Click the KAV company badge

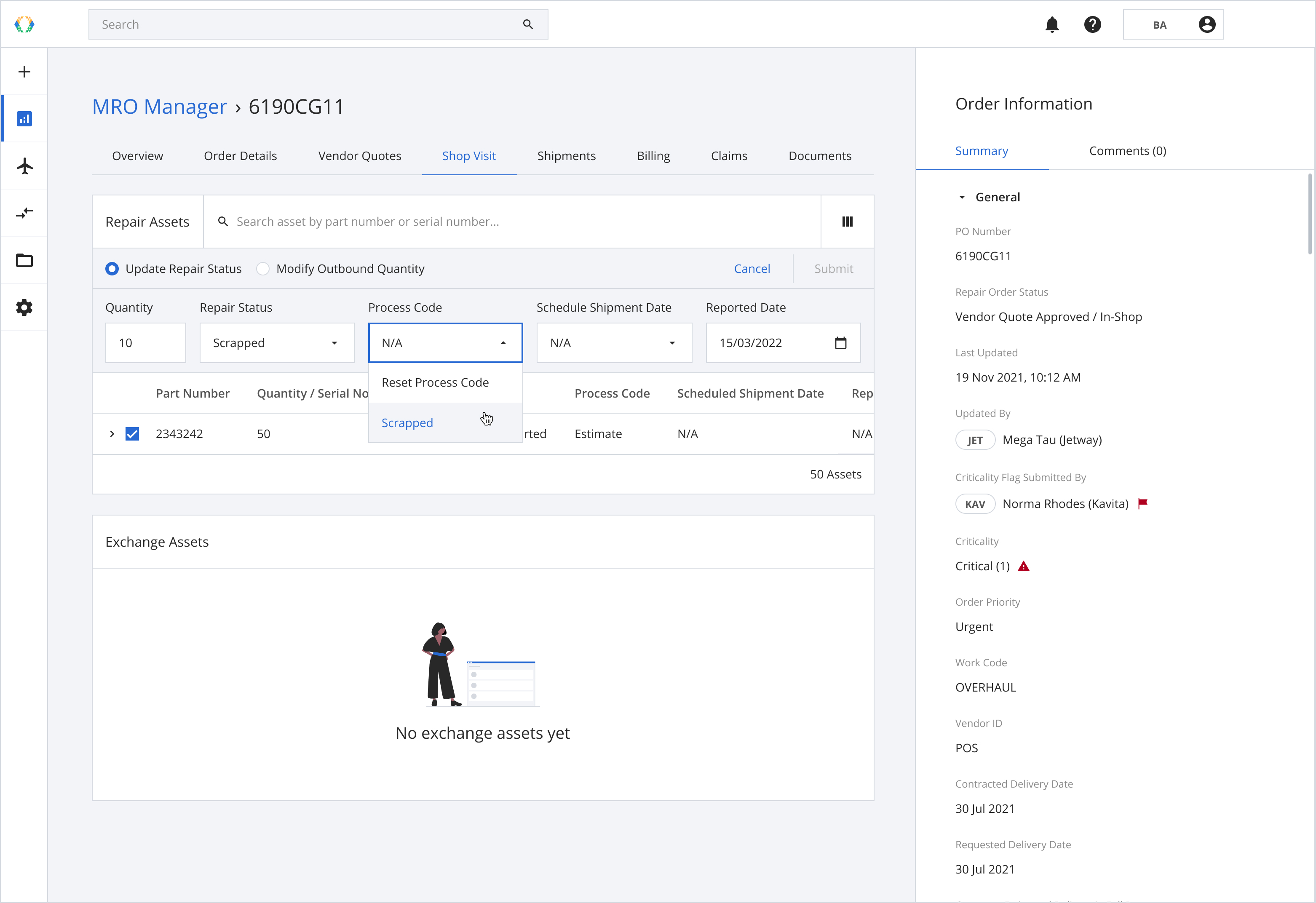pyautogui.click(x=974, y=504)
